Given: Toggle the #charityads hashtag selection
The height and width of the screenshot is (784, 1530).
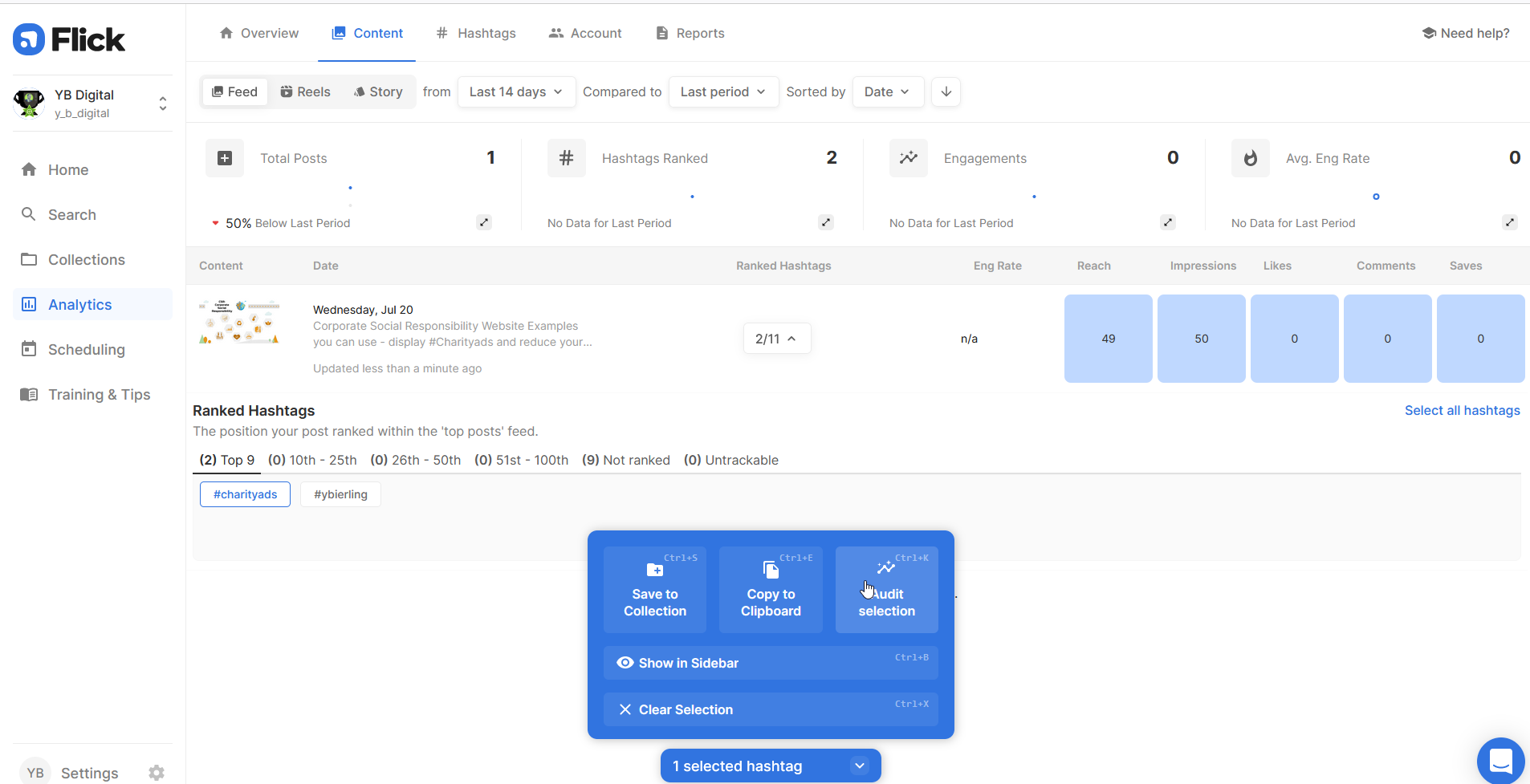Looking at the screenshot, I should [x=245, y=494].
